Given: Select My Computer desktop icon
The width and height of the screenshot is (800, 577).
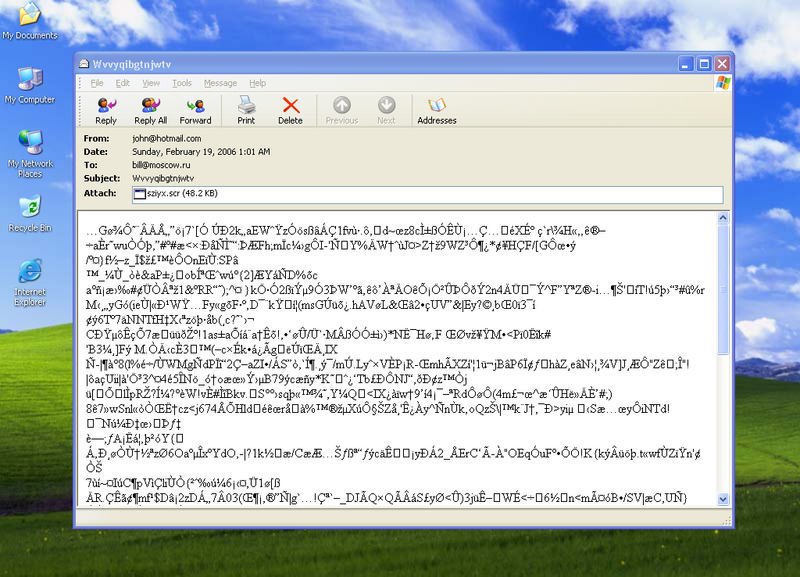Looking at the screenshot, I should (x=30, y=86).
